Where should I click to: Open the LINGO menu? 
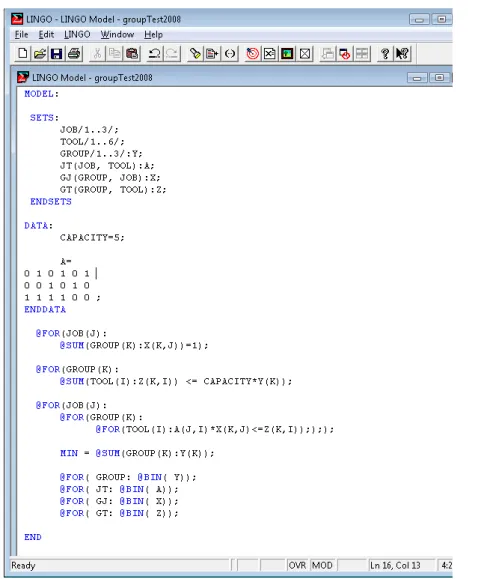(77, 34)
